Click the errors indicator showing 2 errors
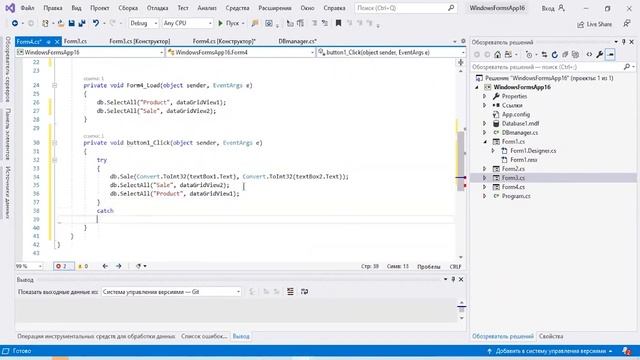Screen dimensions: 640x360 (64, 266)
